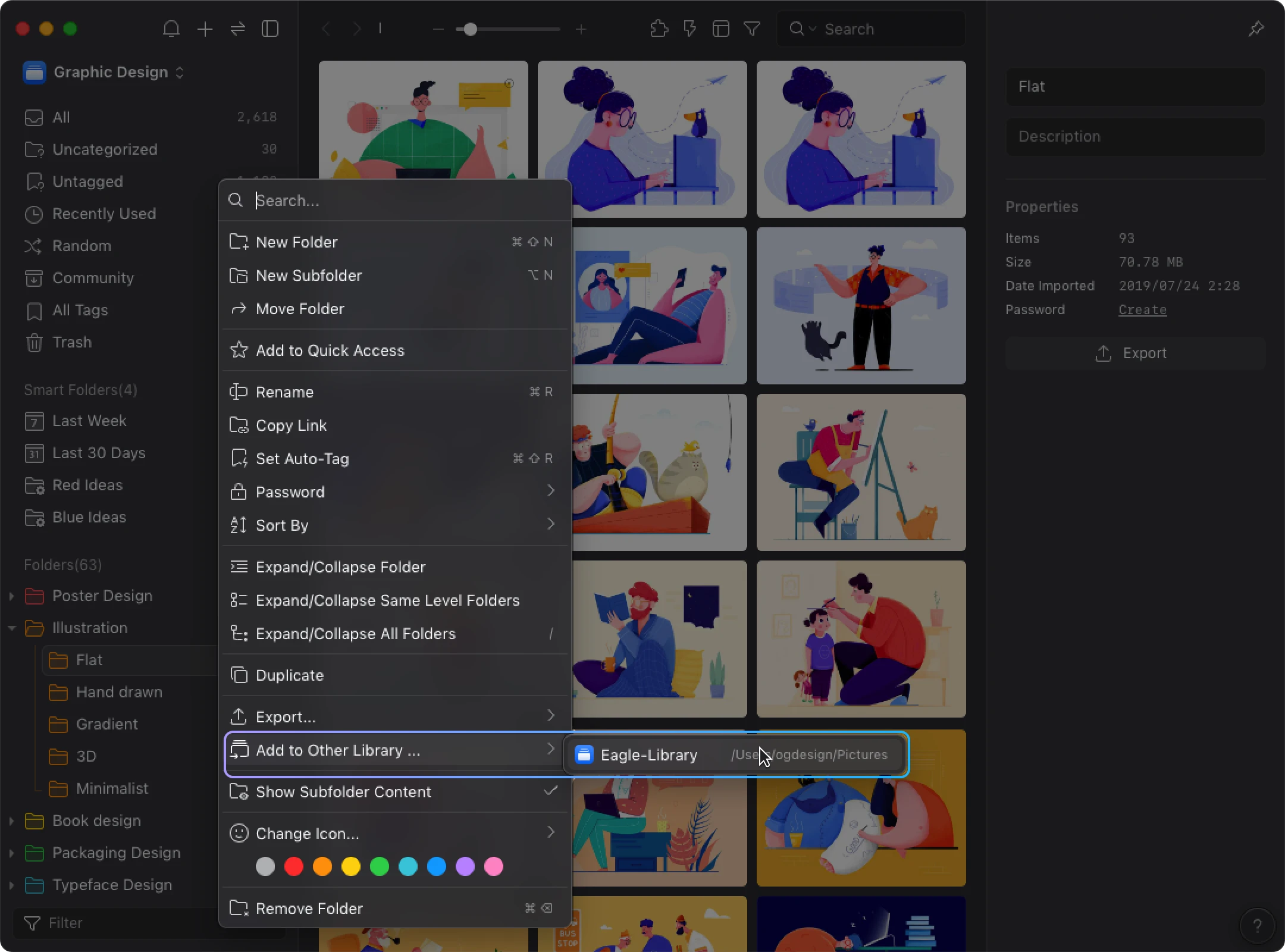The width and height of the screenshot is (1285, 952).
Task: Open the Change Icon... submenu
Action: [395, 834]
